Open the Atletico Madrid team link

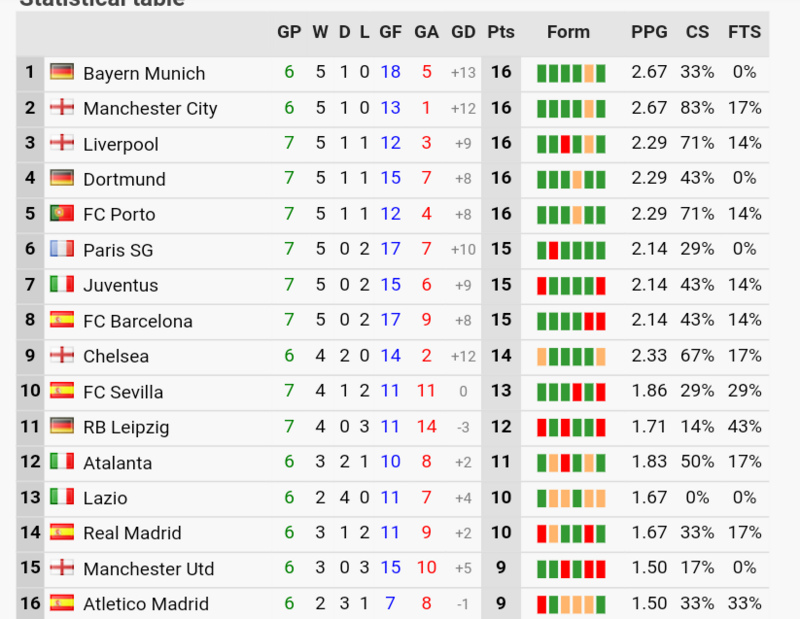(x=146, y=604)
